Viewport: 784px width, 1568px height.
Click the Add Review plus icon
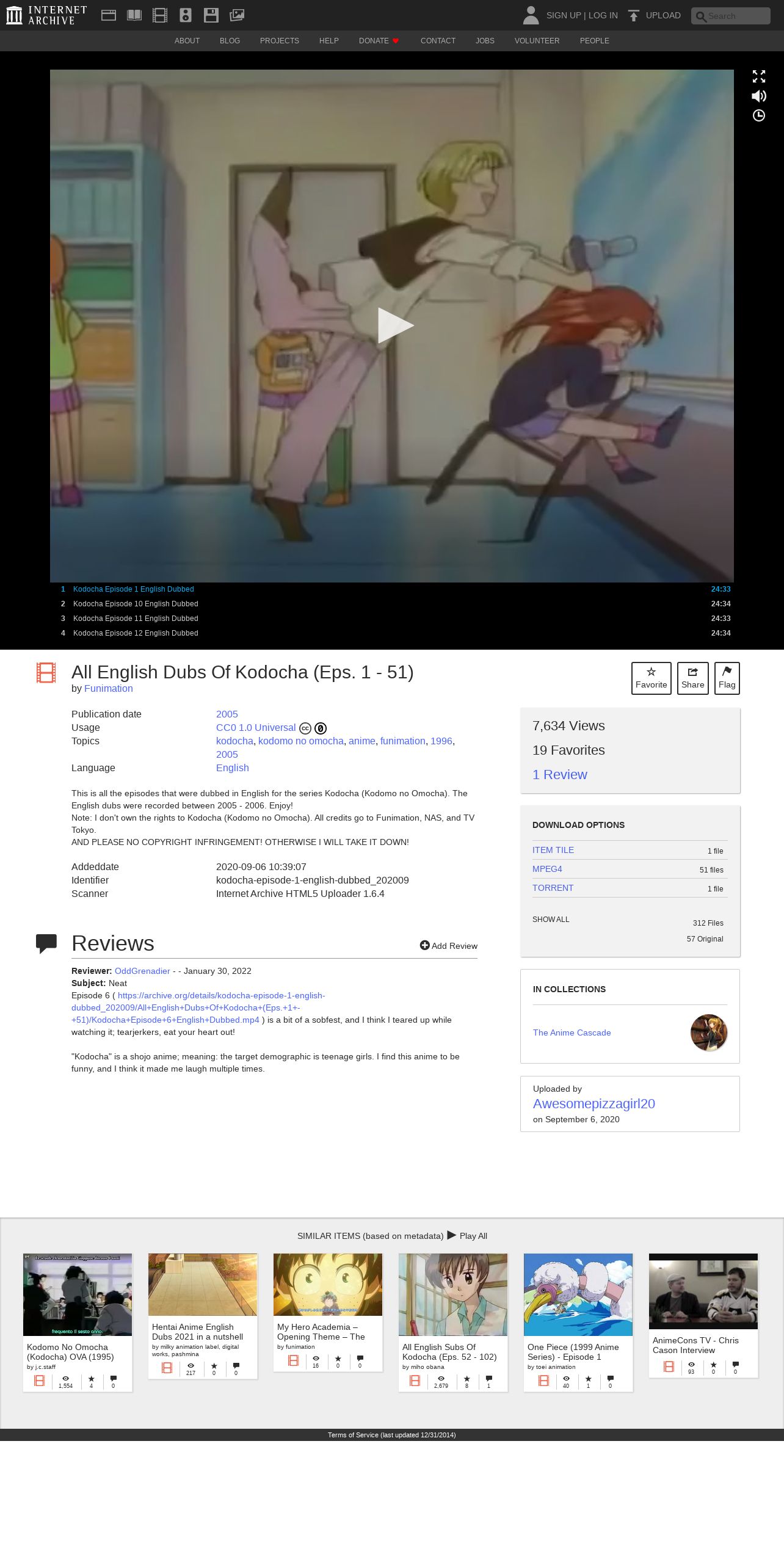point(425,945)
